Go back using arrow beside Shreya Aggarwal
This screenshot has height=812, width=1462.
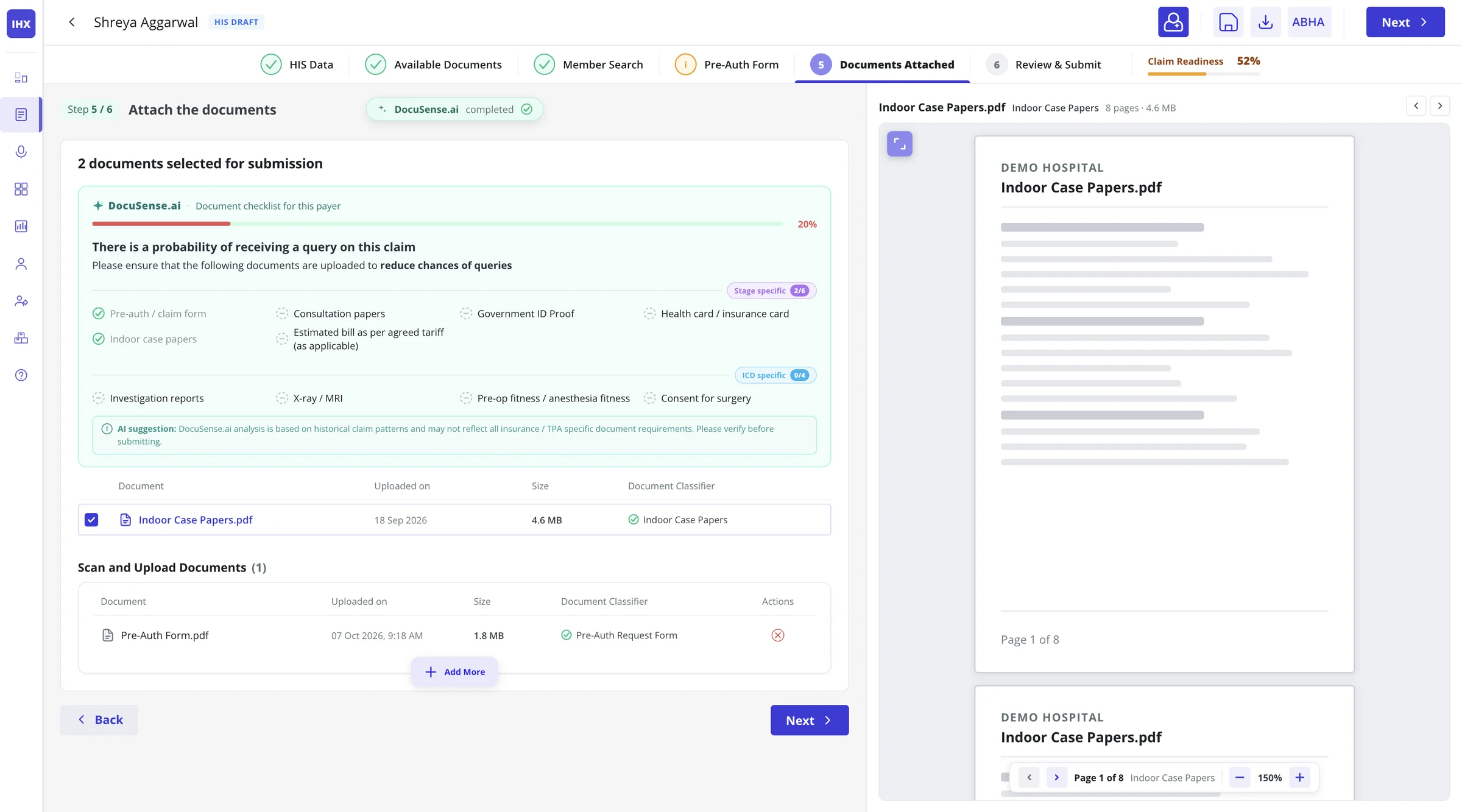(x=72, y=22)
